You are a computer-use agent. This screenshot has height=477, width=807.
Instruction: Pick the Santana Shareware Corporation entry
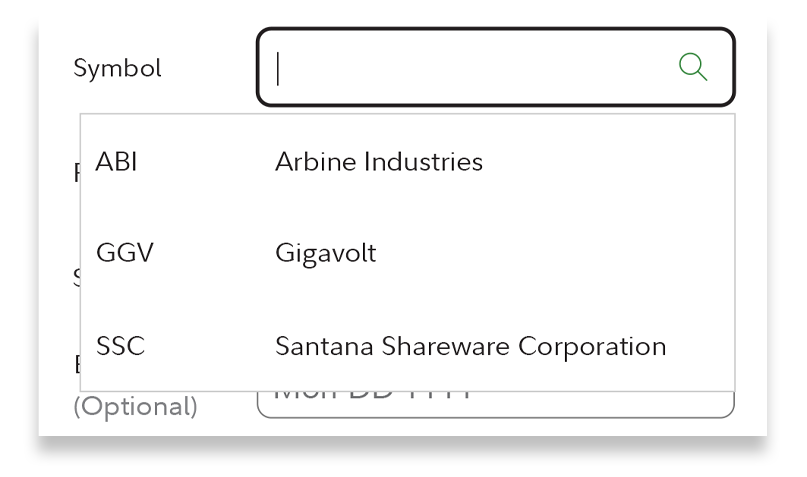point(470,346)
